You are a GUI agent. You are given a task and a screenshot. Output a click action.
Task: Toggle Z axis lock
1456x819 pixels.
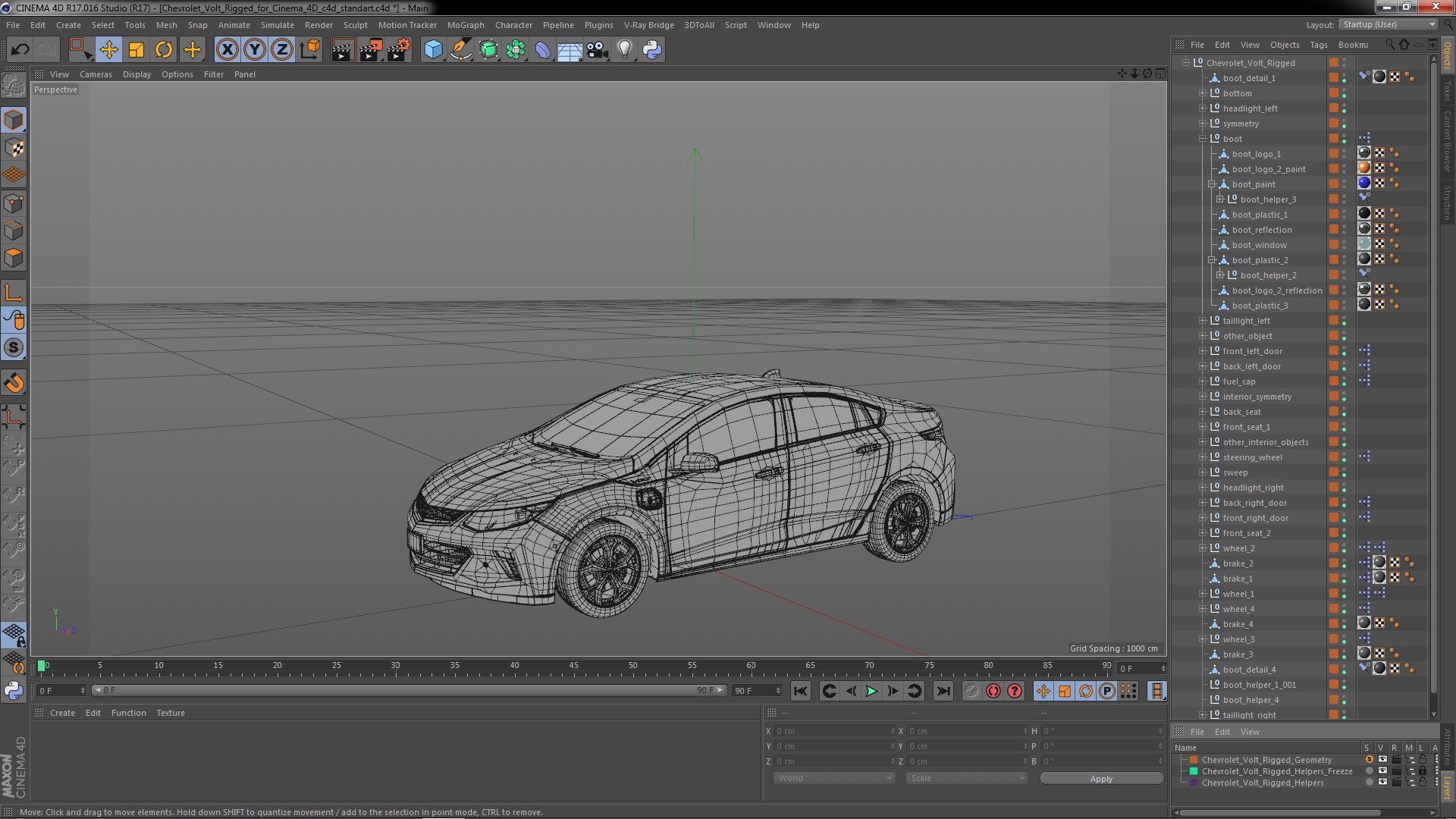click(282, 50)
